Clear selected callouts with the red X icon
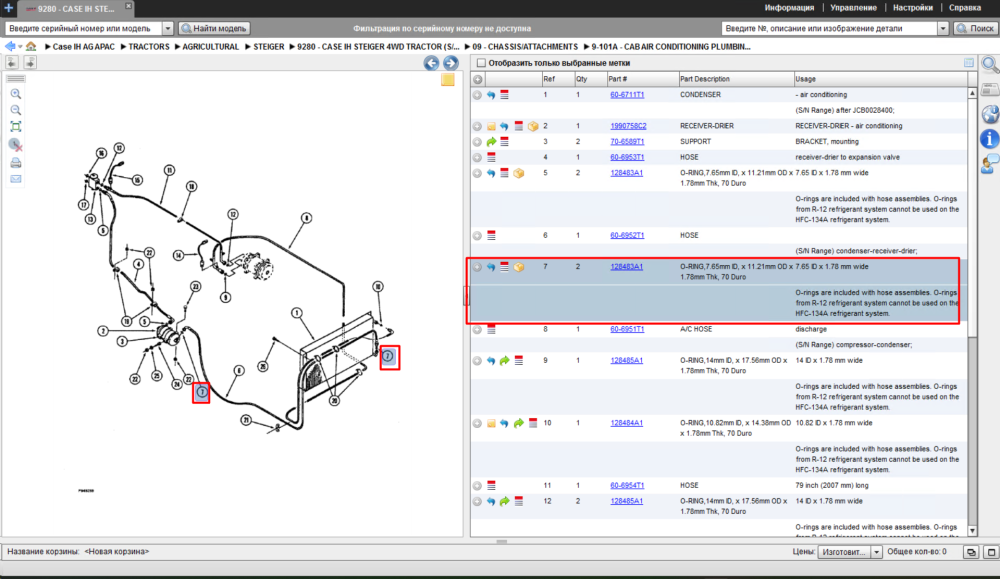This screenshot has height=579, width=1000. 16,145
